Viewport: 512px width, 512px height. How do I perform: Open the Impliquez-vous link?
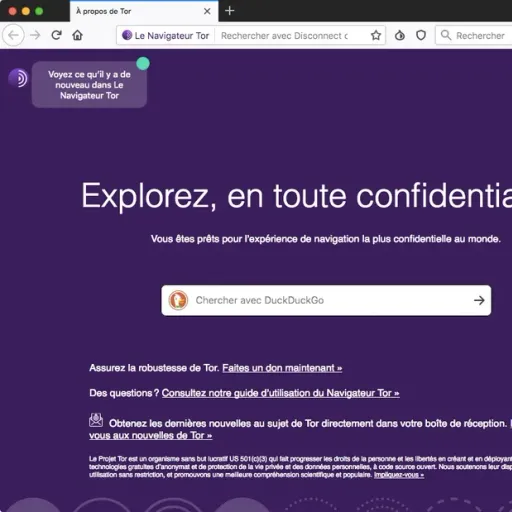[x=399, y=475]
